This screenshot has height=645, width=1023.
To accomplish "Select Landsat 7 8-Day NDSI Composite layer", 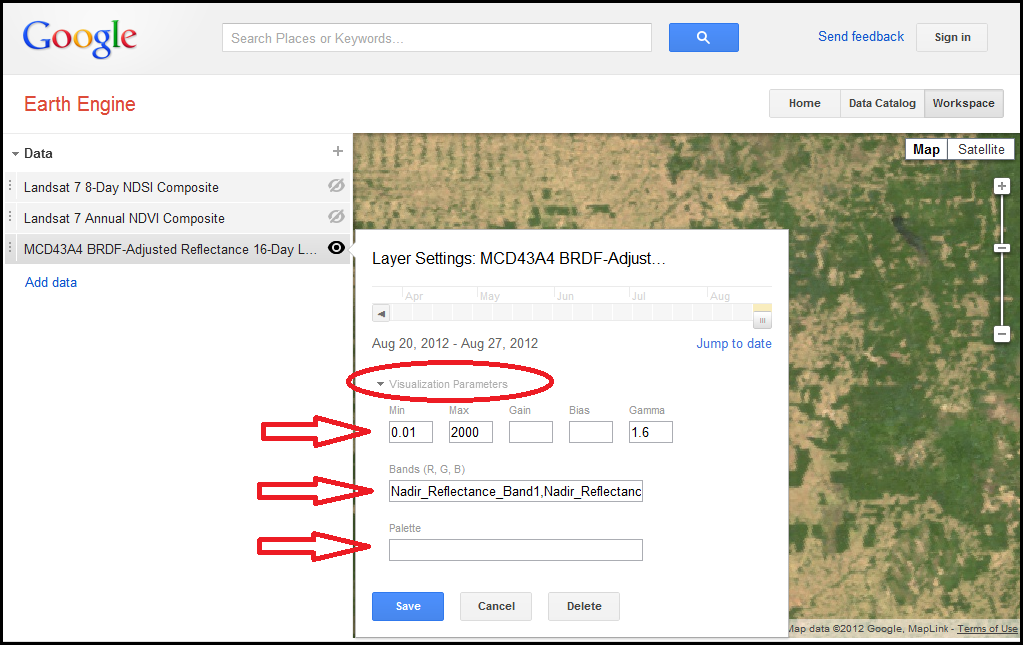I will pyautogui.click(x=121, y=187).
